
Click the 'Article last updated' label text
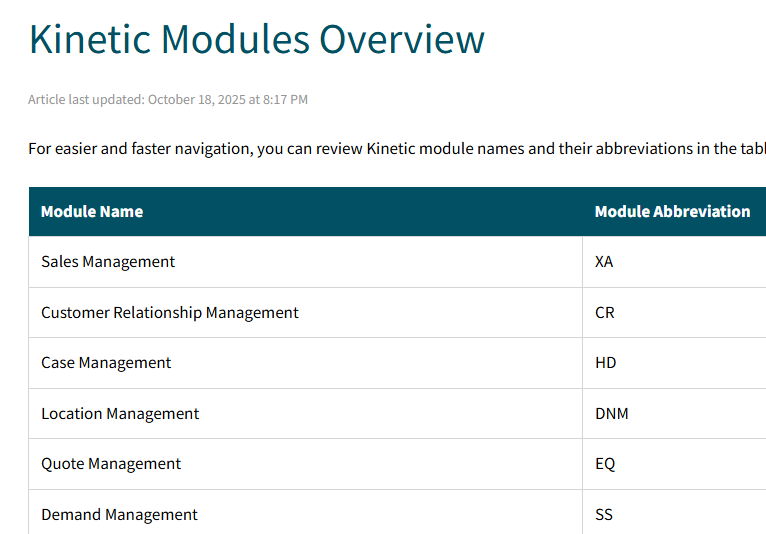point(86,100)
